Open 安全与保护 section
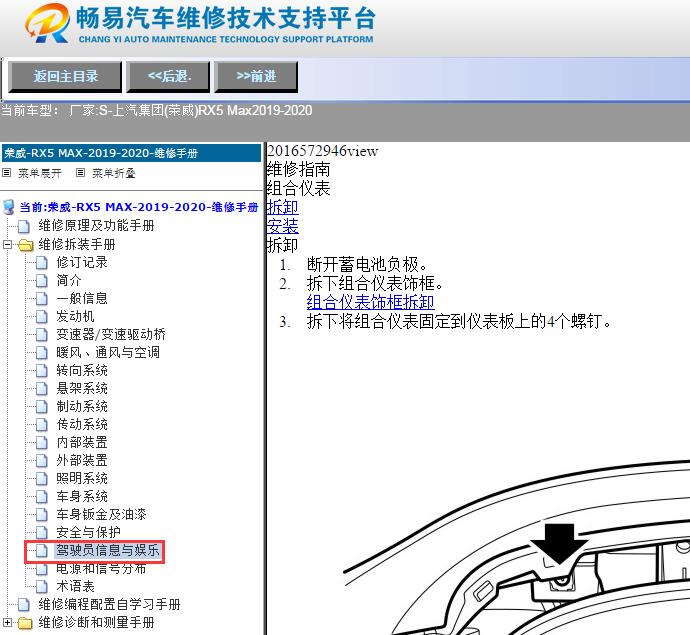 coord(88,532)
